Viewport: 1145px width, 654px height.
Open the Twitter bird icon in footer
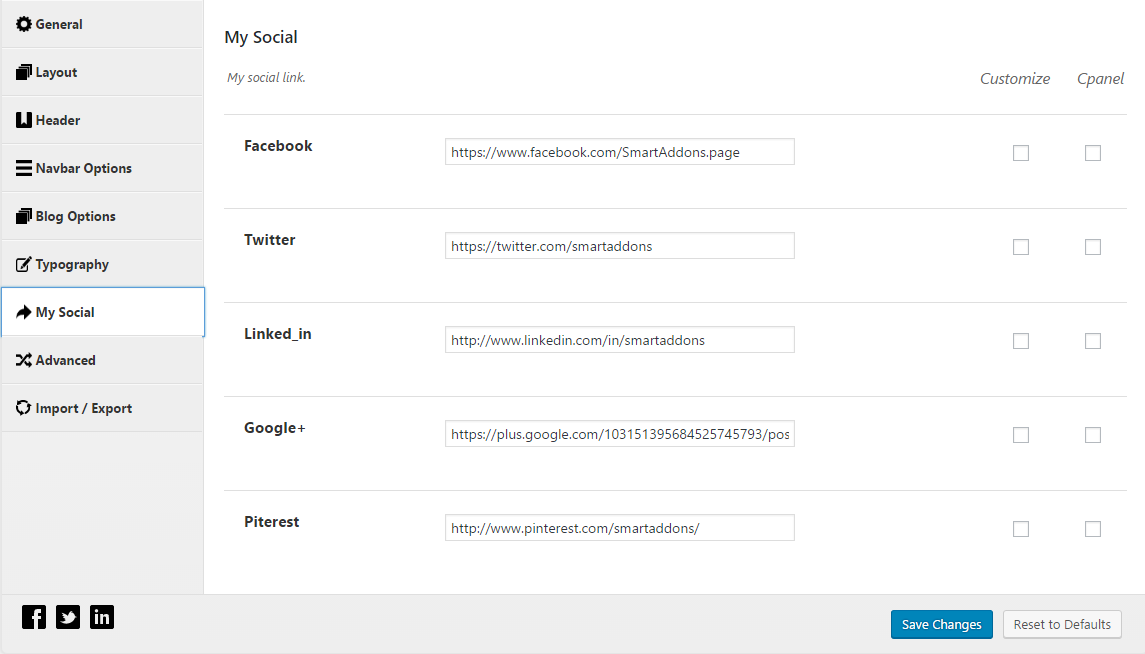(68, 617)
